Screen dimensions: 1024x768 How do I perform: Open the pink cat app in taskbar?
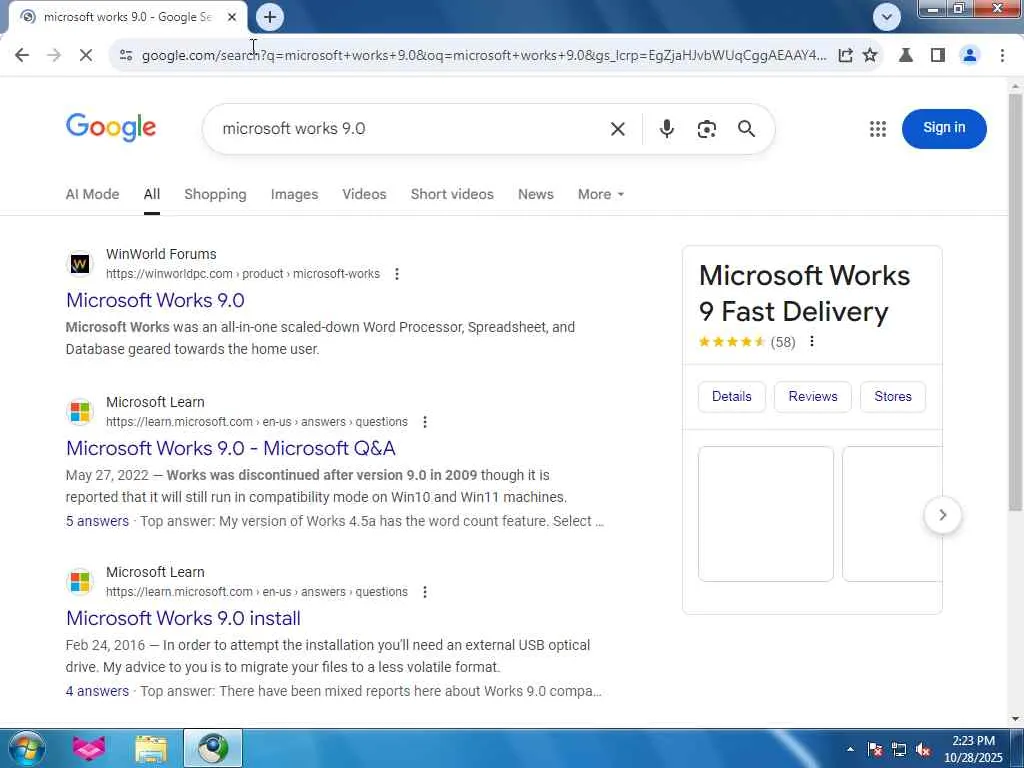(x=89, y=748)
